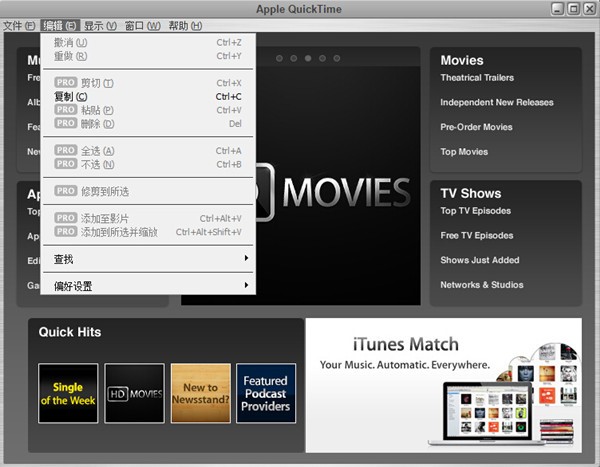Select the Free TV Episodes link
Screen dimensions: 600x467
(476, 236)
